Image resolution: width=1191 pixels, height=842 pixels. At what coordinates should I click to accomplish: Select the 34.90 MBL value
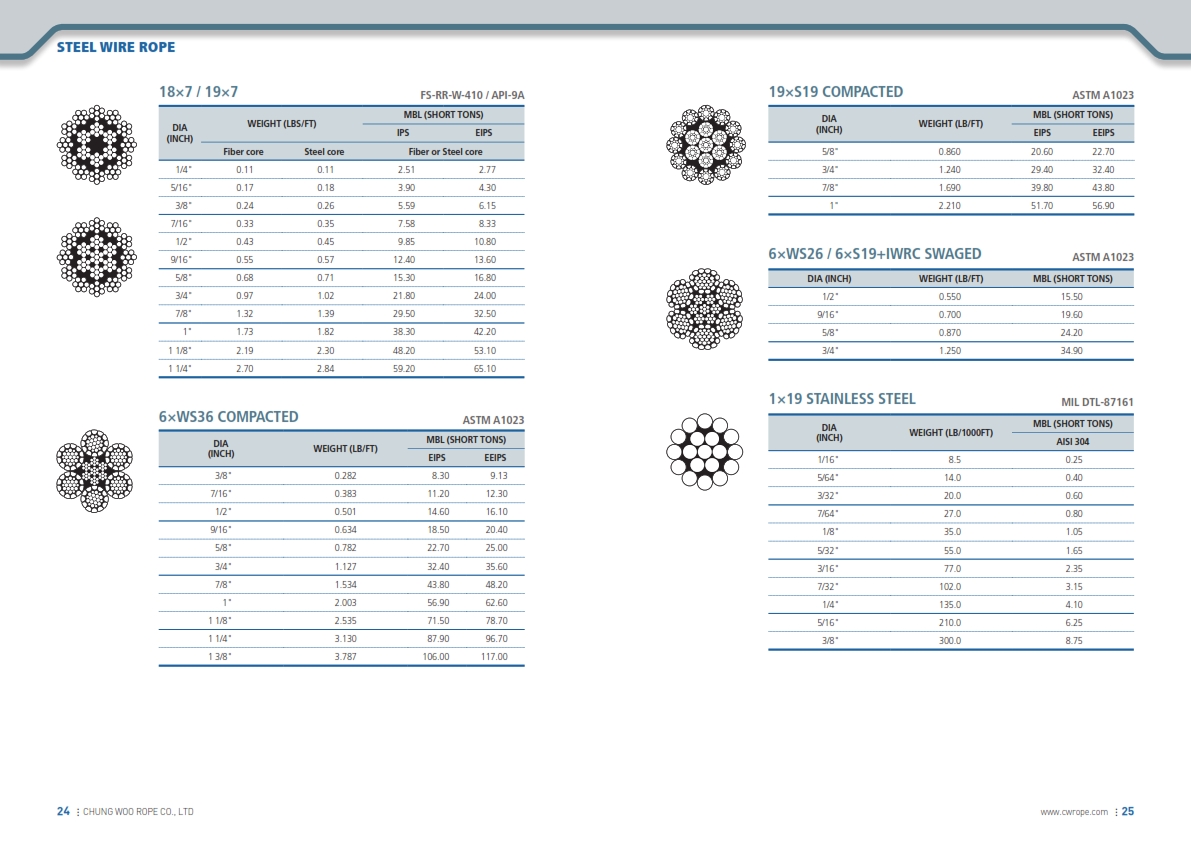click(1072, 351)
